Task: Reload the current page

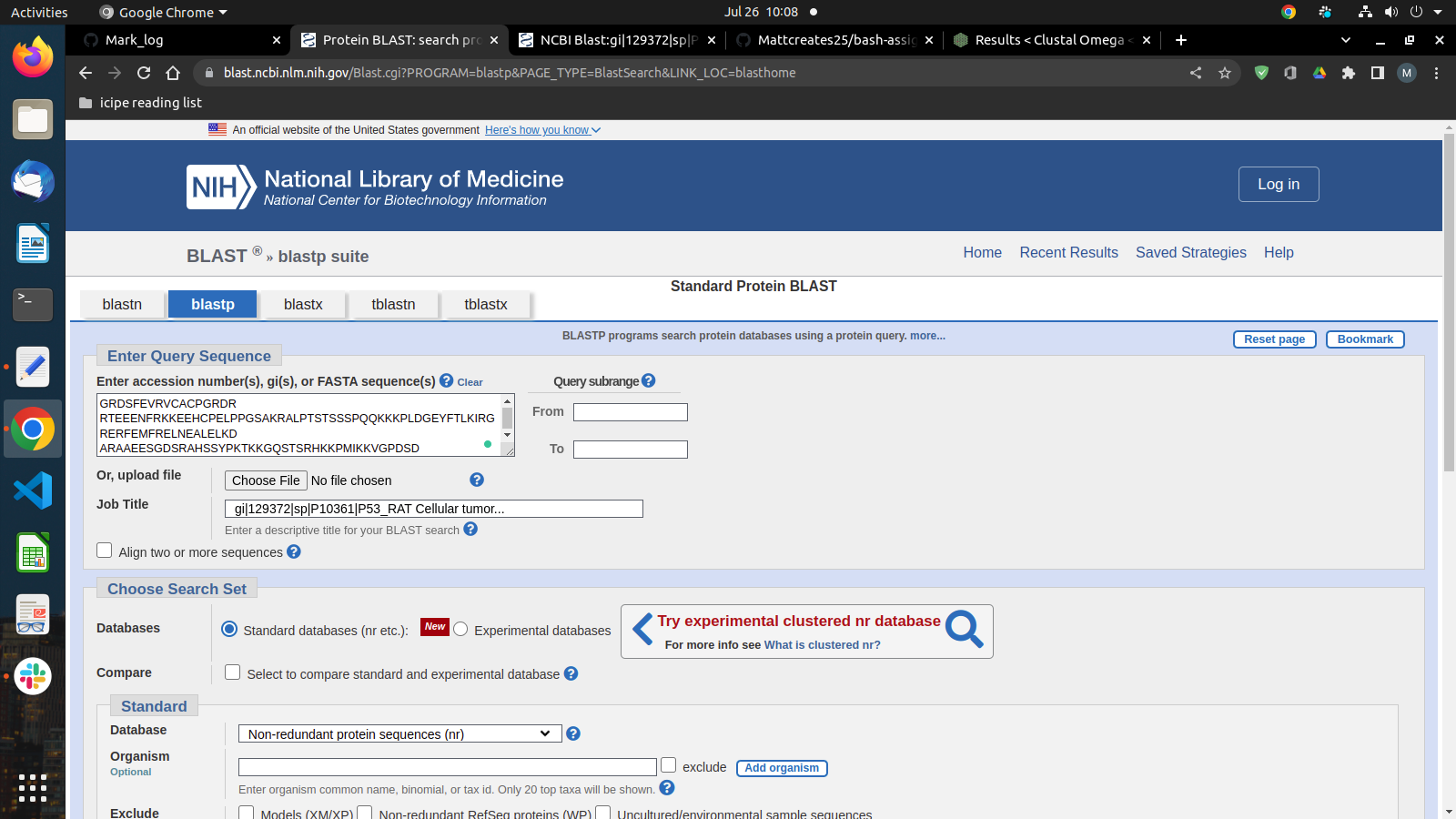Action: 144,73
